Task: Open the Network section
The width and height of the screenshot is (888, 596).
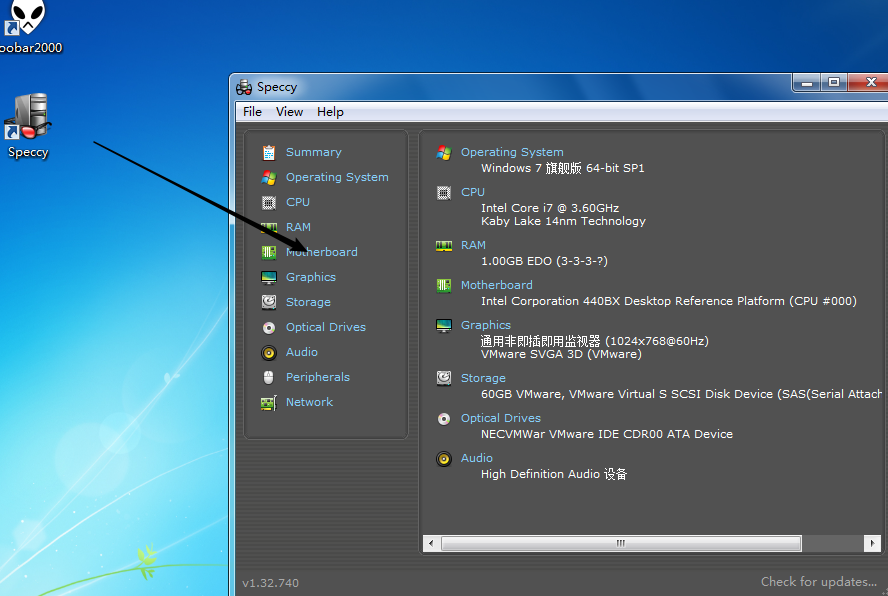Action: click(309, 402)
